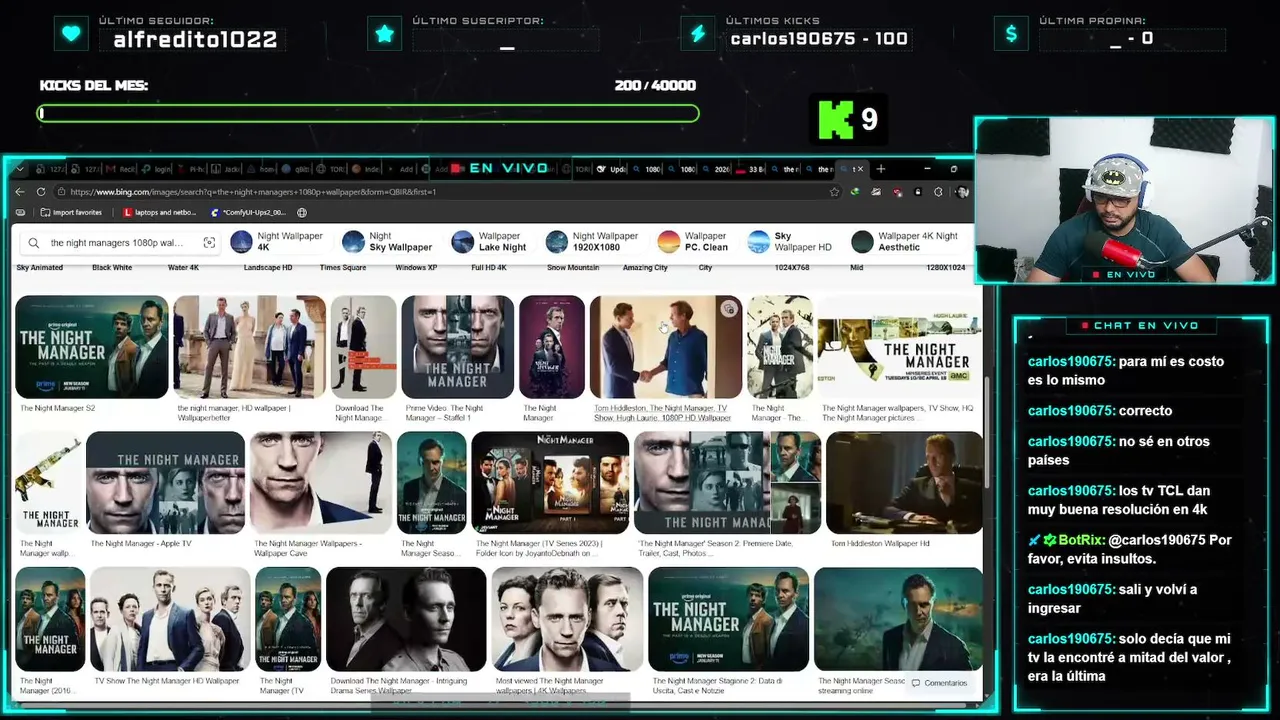The image size is (1280, 720).
Task: Select the Wallpaper 4K Night Aesthetic suggestion
Action: (905, 242)
